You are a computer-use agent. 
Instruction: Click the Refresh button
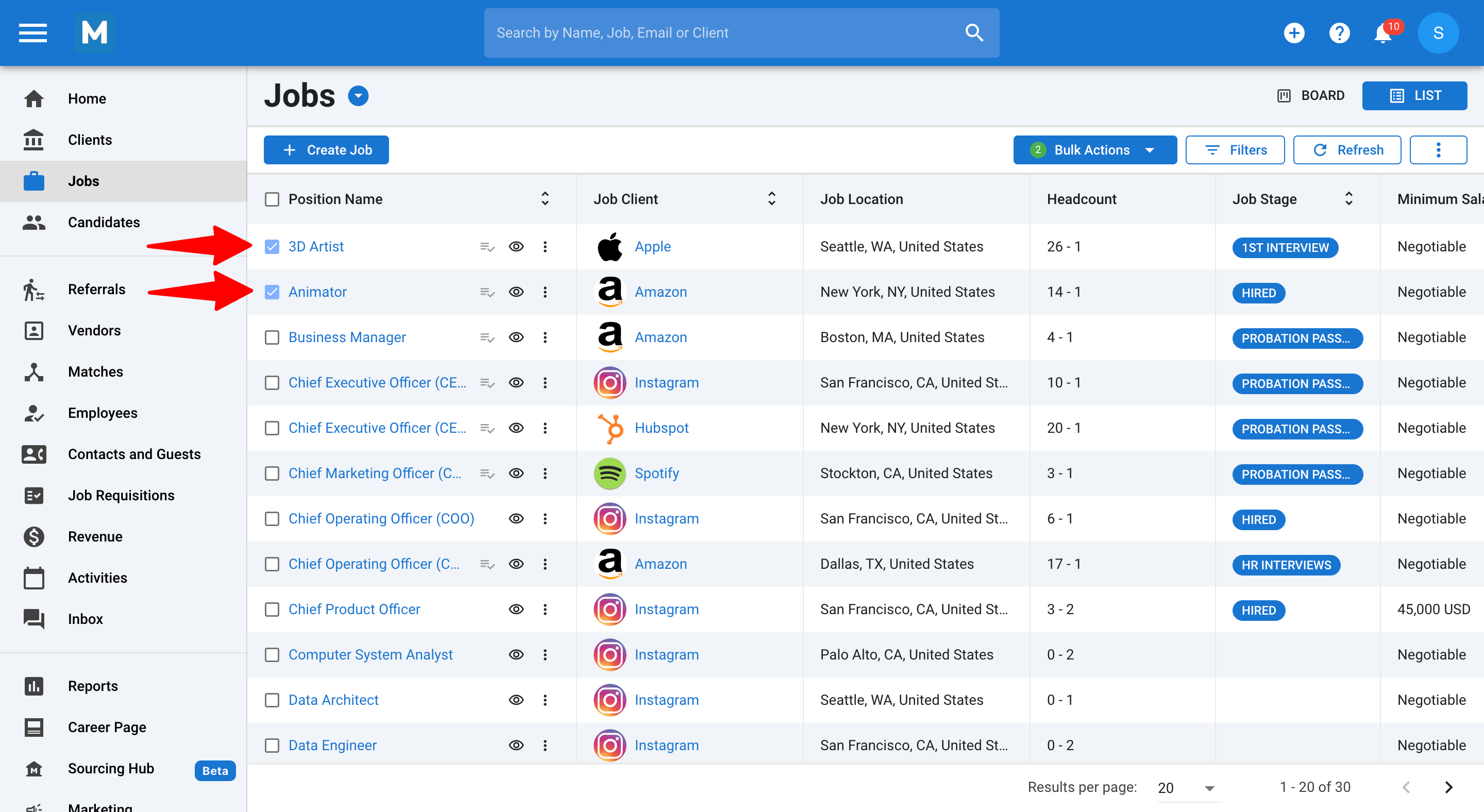point(1347,150)
